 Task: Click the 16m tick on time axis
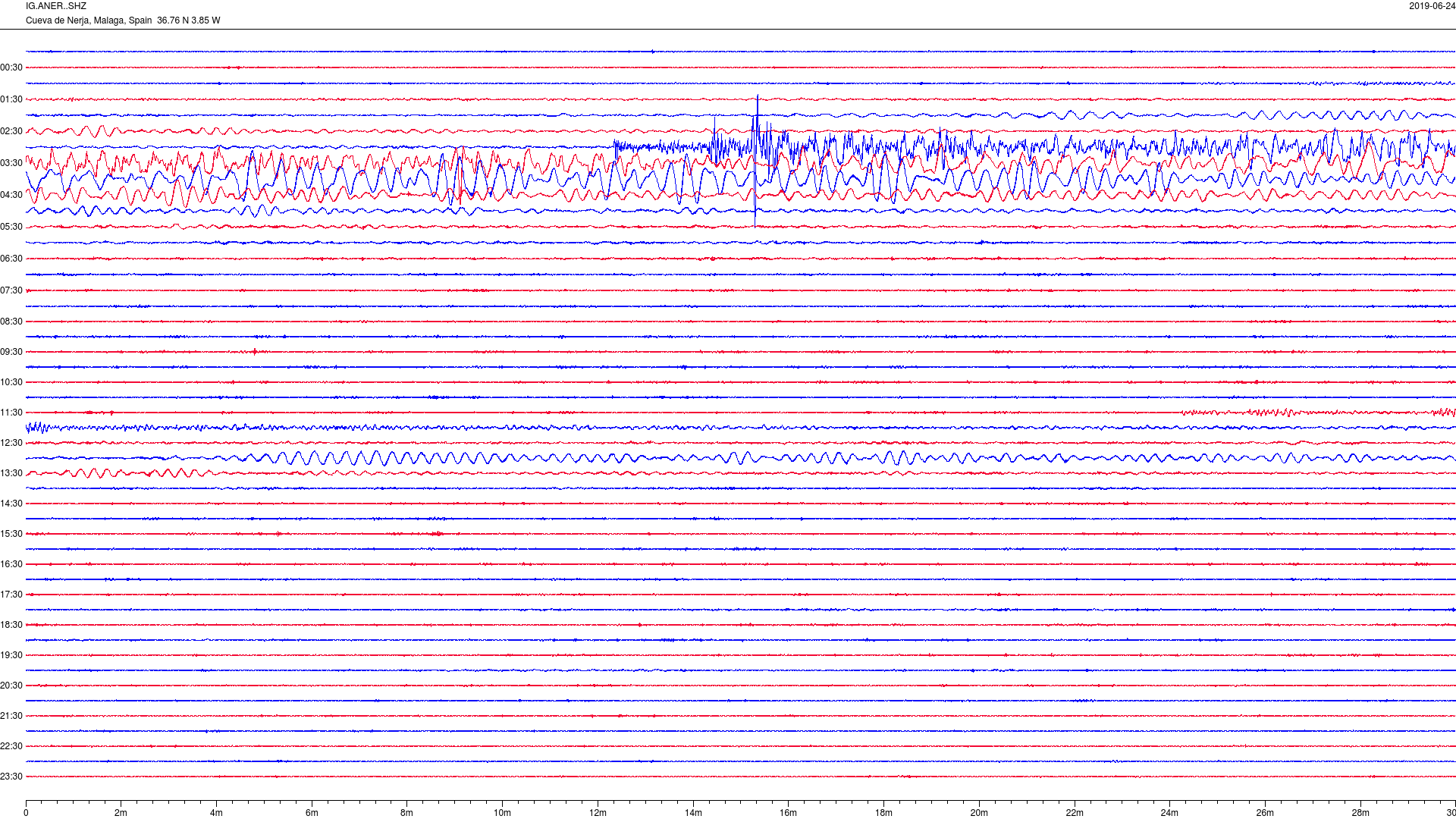pyautogui.click(x=789, y=813)
